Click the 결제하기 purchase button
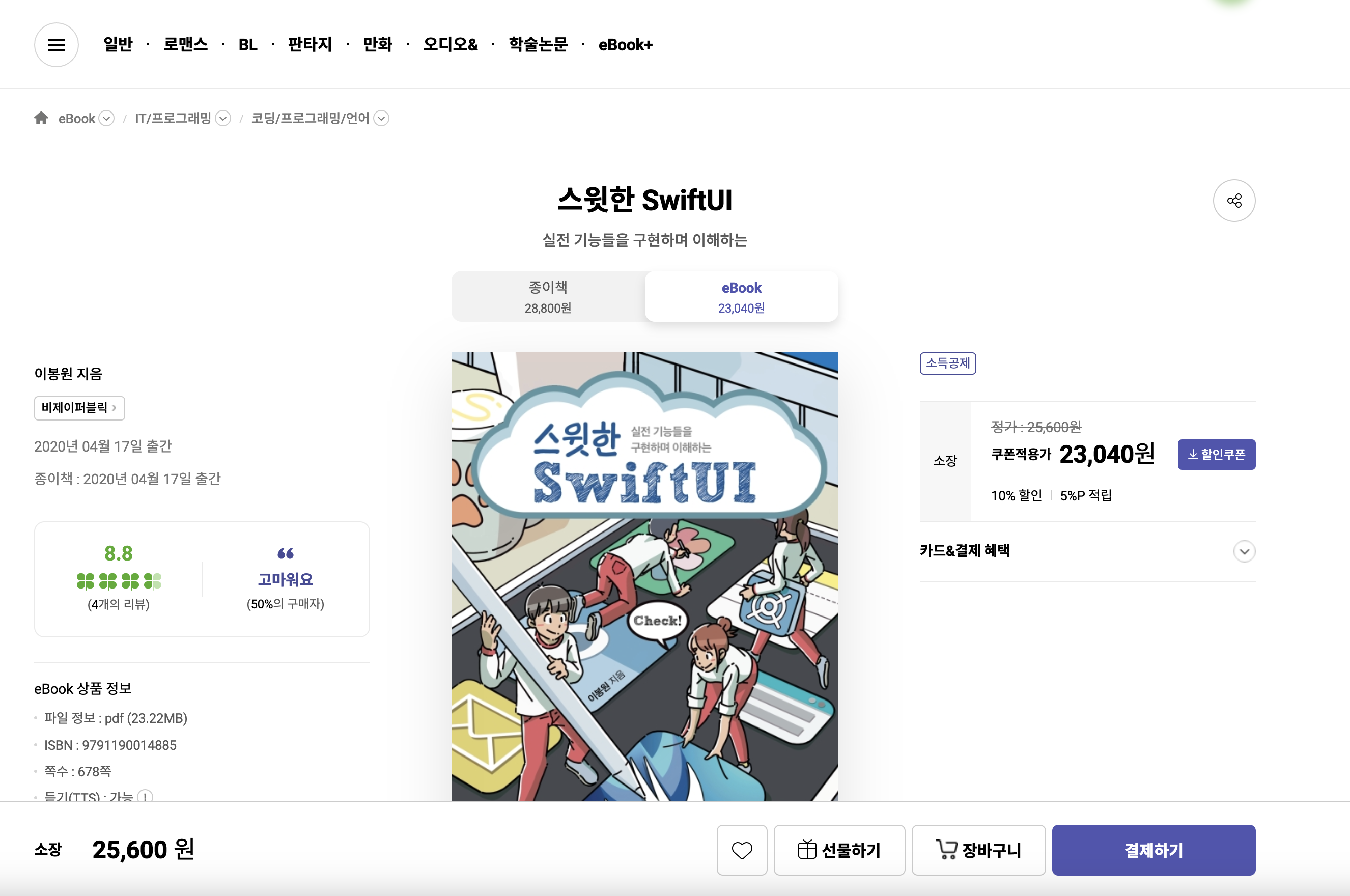The width and height of the screenshot is (1350, 896). tap(1153, 850)
